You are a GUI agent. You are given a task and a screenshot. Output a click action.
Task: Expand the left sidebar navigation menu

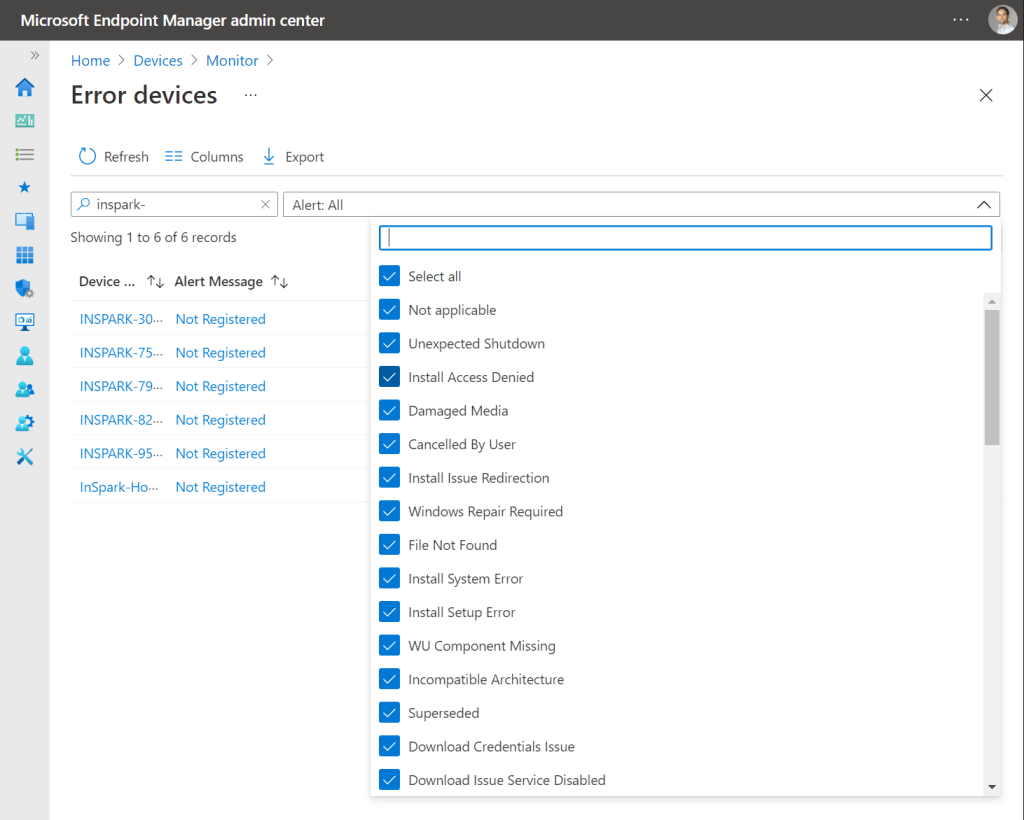35,56
